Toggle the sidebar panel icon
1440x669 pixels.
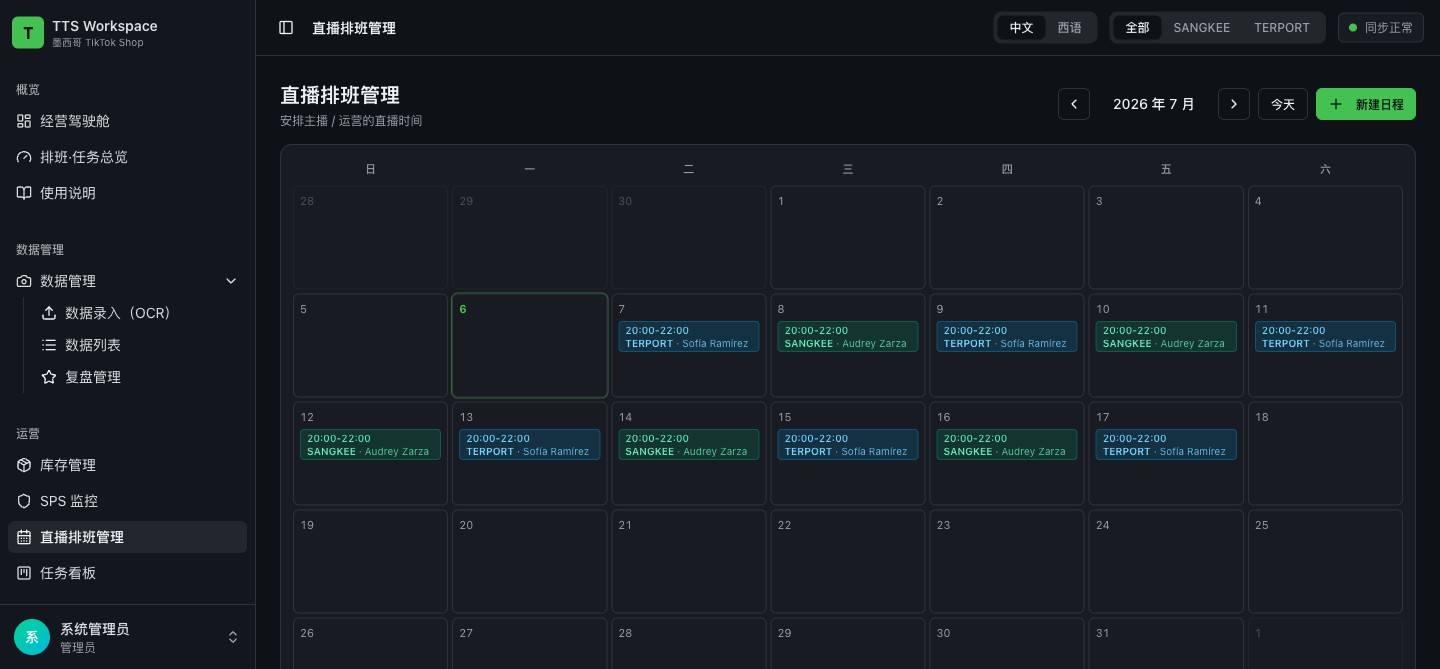(x=286, y=28)
